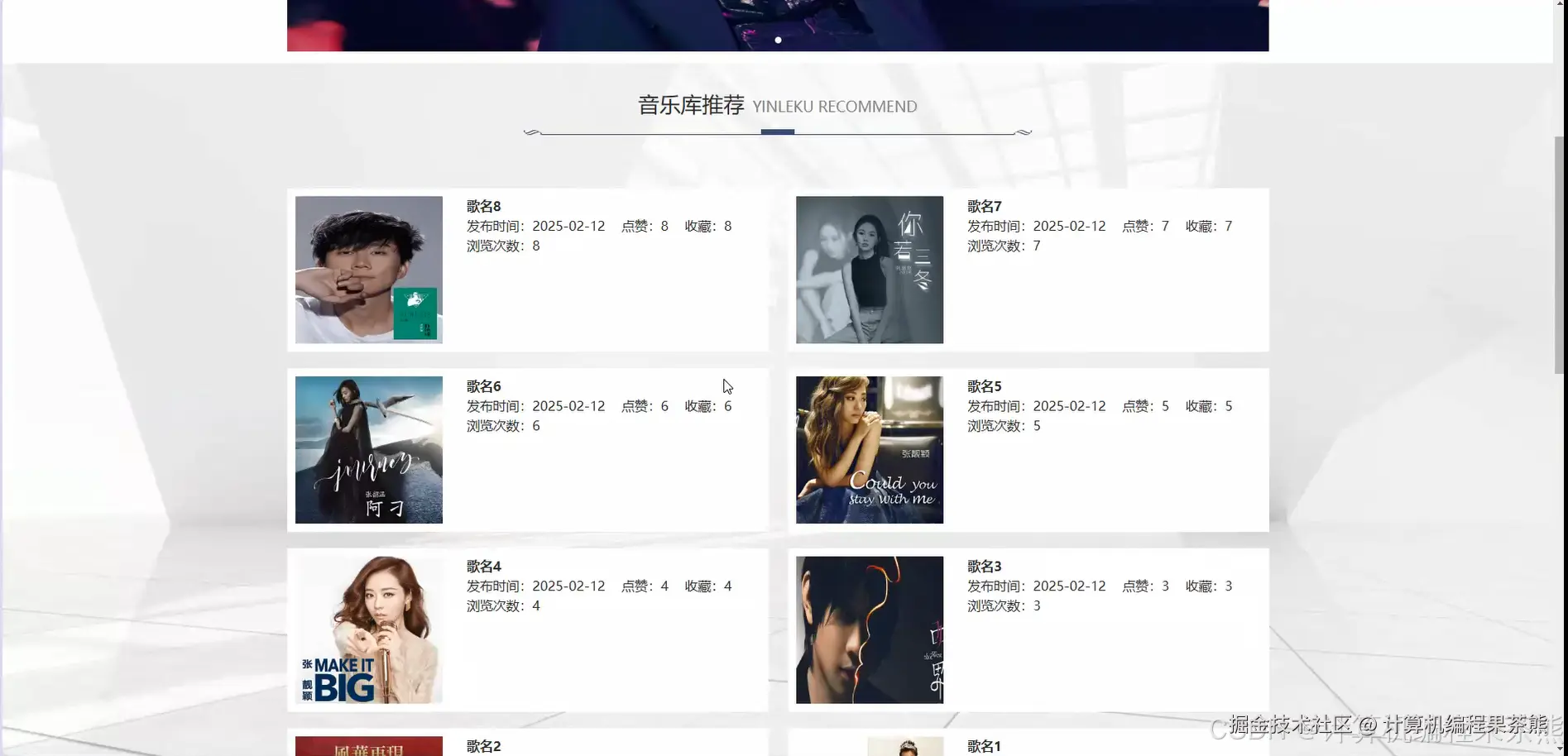Click the Could You Stay With Me cover
The width and height of the screenshot is (1568, 756).
click(869, 449)
